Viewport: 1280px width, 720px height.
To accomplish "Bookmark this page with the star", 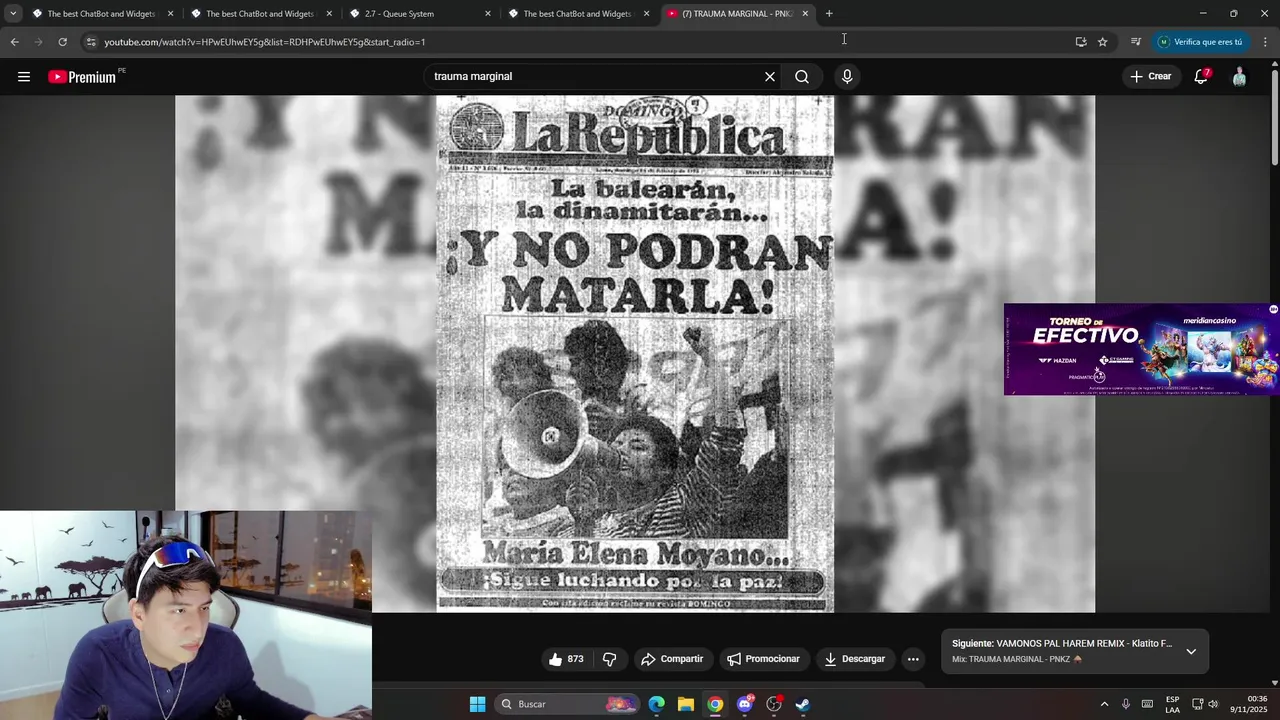I will coord(1103,42).
